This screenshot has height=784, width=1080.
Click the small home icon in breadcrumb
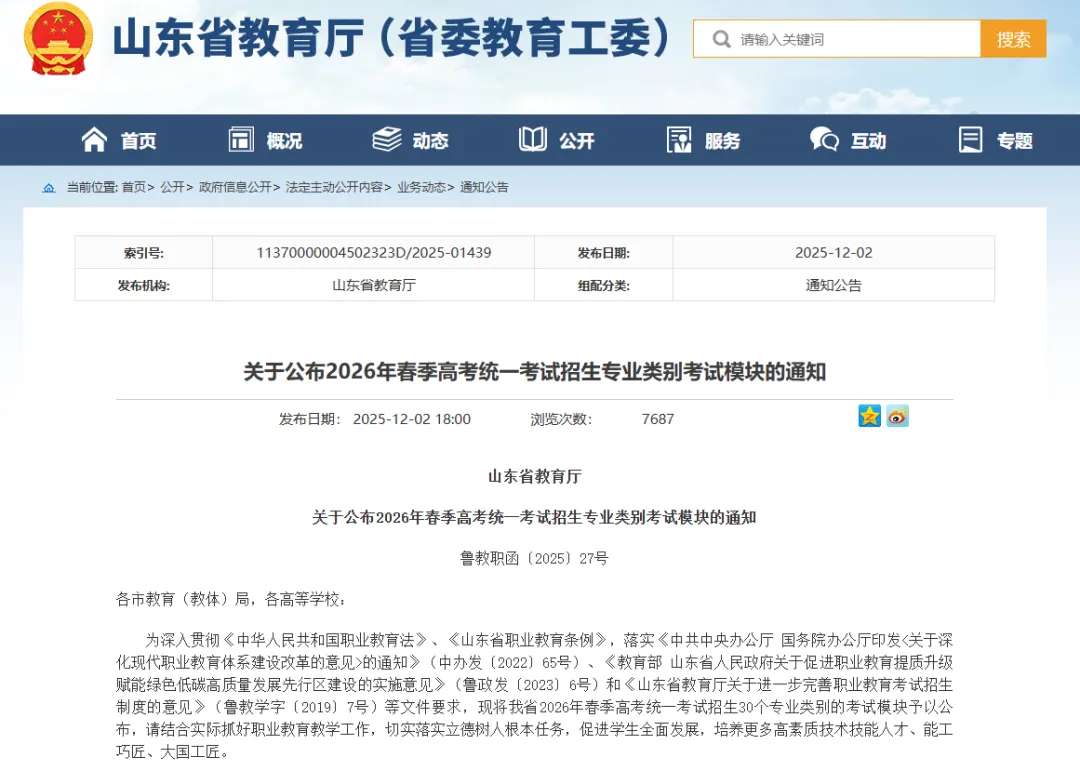click(x=49, y=187)
